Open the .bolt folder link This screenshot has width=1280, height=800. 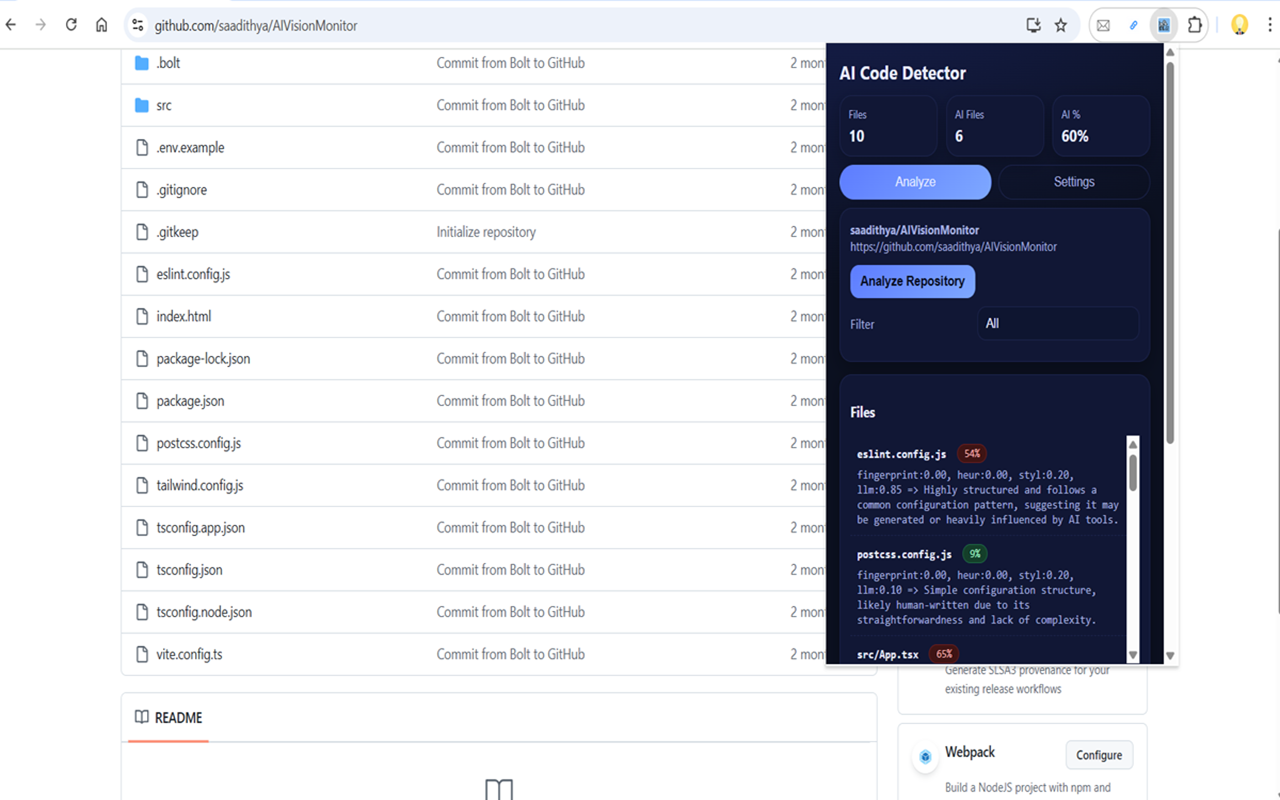click(168, 63)
